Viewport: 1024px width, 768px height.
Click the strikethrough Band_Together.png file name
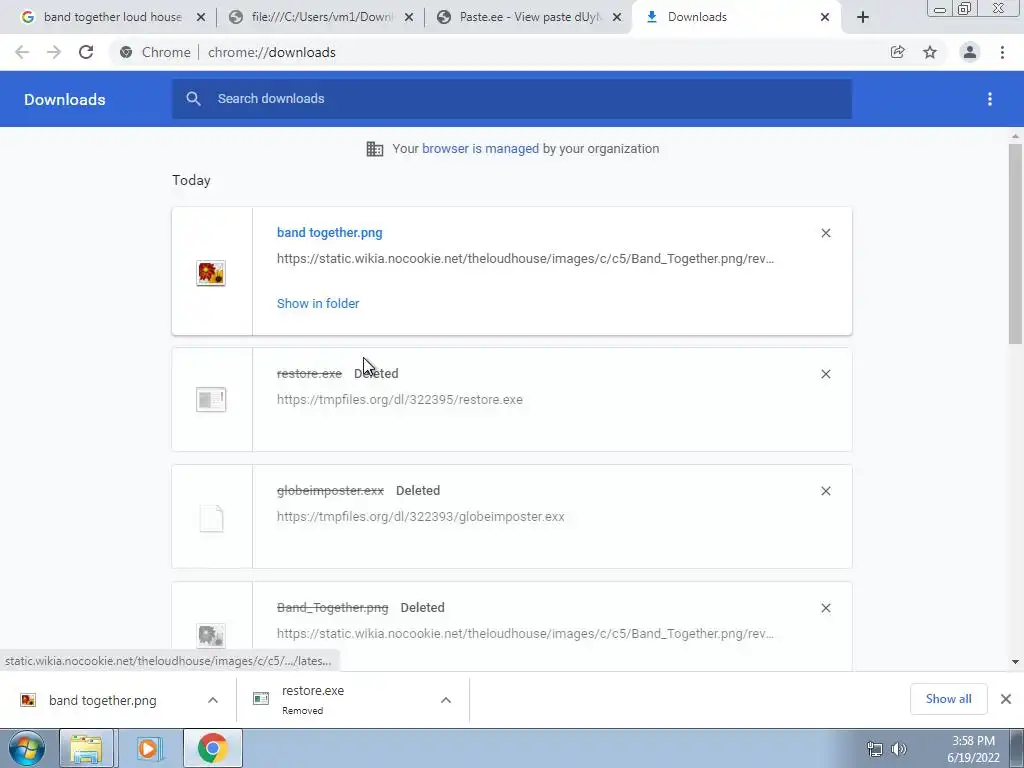click(332, 607)
